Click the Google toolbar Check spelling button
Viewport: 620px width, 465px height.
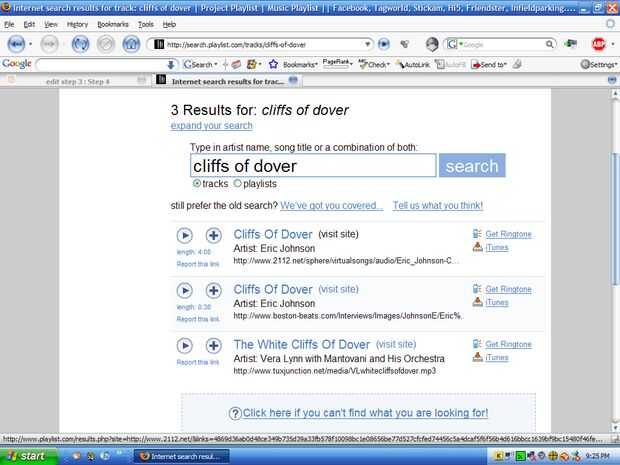coord(374,64)
